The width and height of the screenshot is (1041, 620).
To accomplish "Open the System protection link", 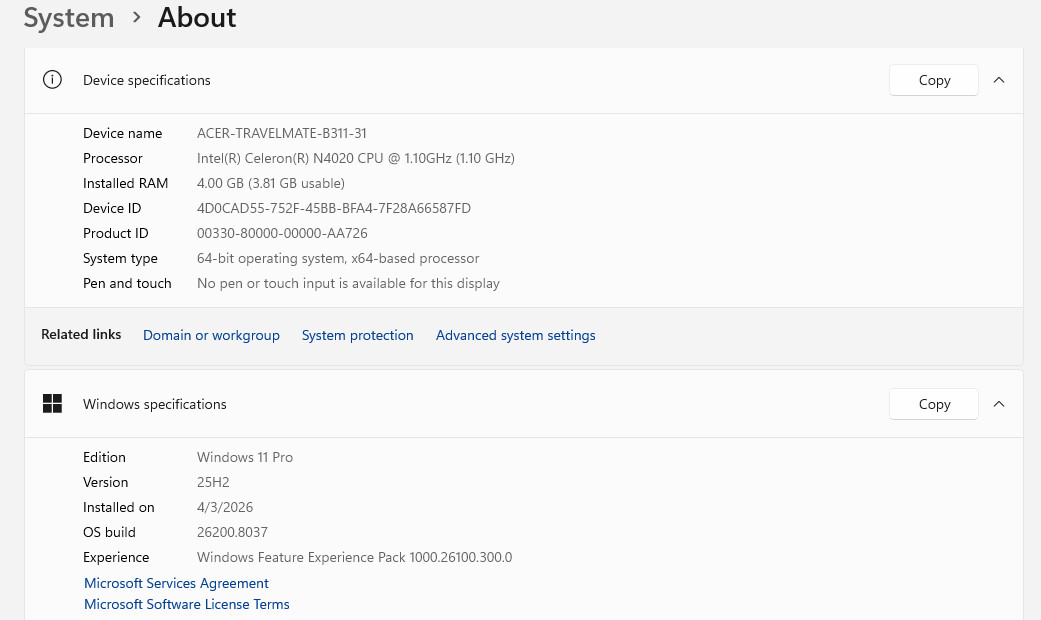I will click(x=357, y=335).
